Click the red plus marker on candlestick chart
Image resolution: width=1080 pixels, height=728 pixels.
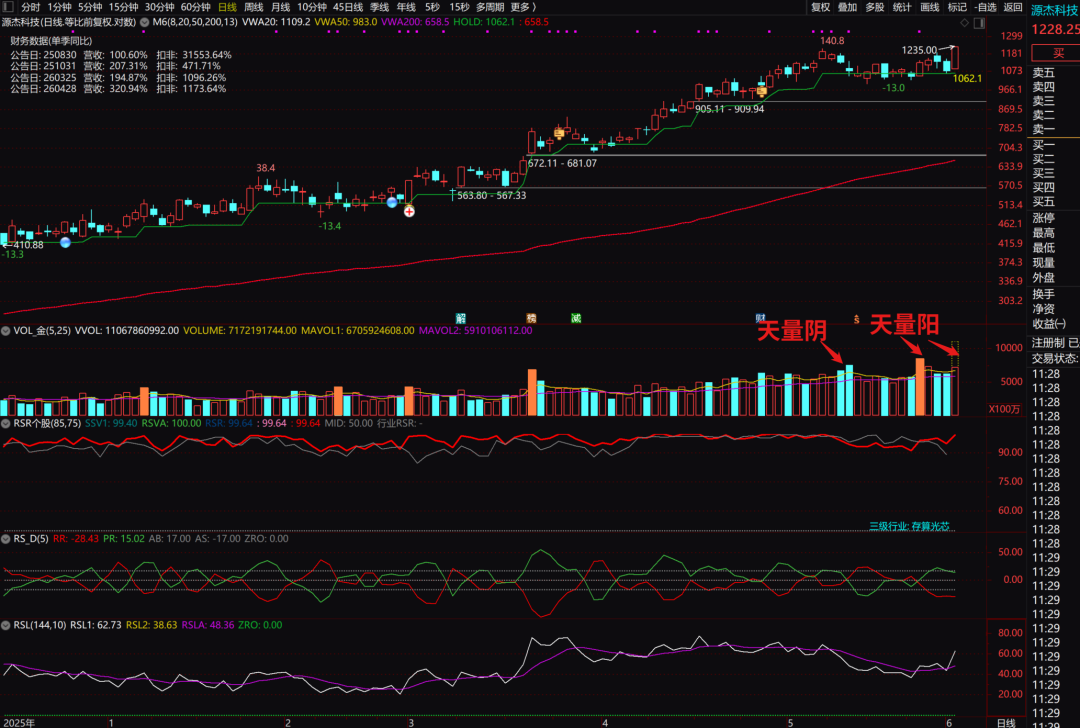pos(409,211)
